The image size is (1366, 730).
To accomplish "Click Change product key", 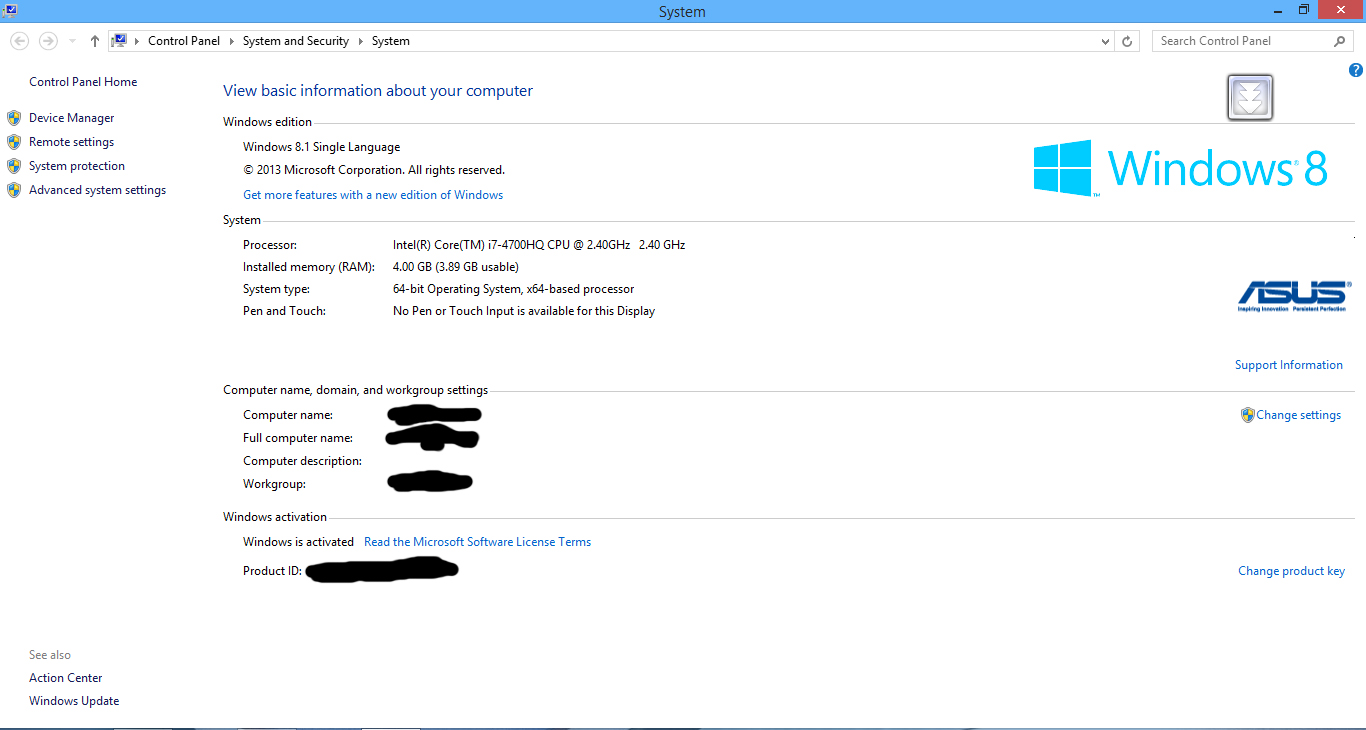I will 1292,571.
